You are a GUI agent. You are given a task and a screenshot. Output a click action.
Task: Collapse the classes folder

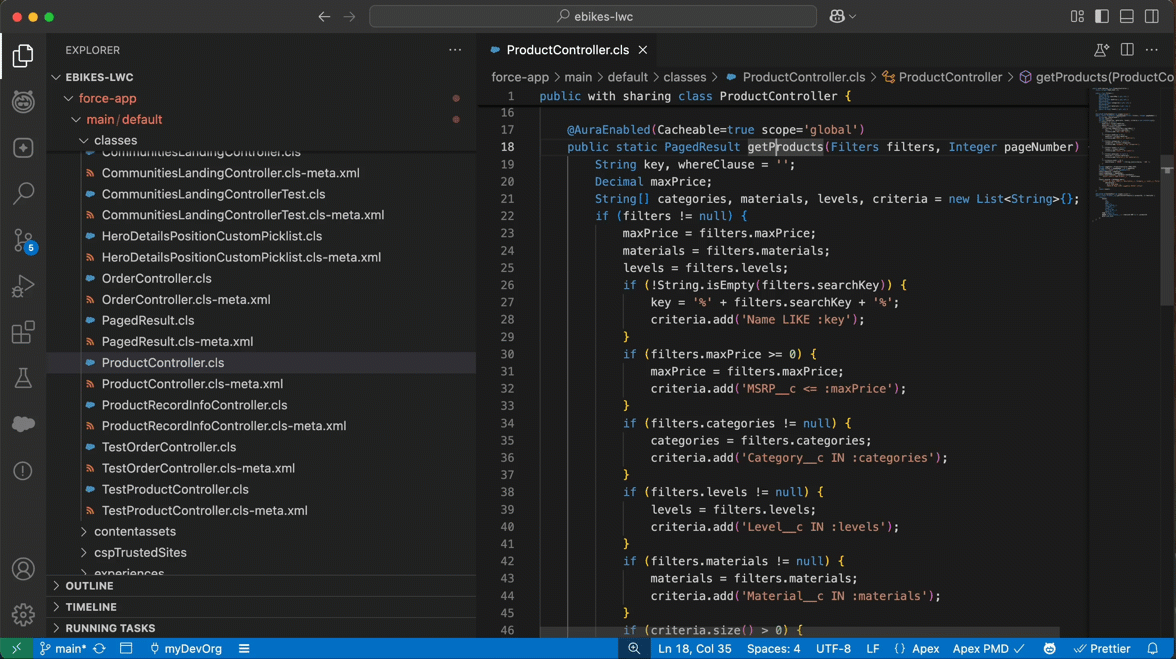(x=83, y=140)
